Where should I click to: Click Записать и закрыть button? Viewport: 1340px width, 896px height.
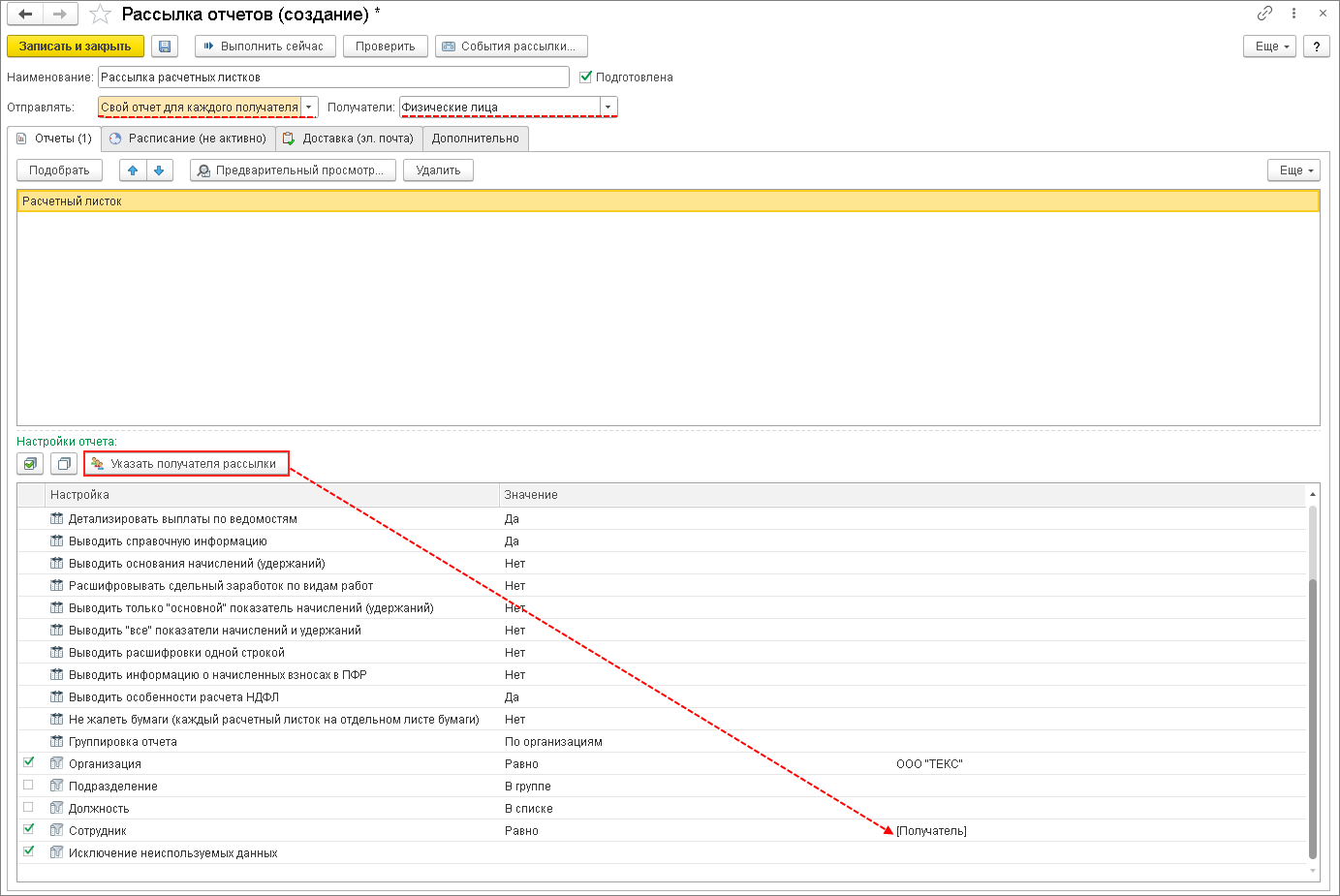(76, 46)
